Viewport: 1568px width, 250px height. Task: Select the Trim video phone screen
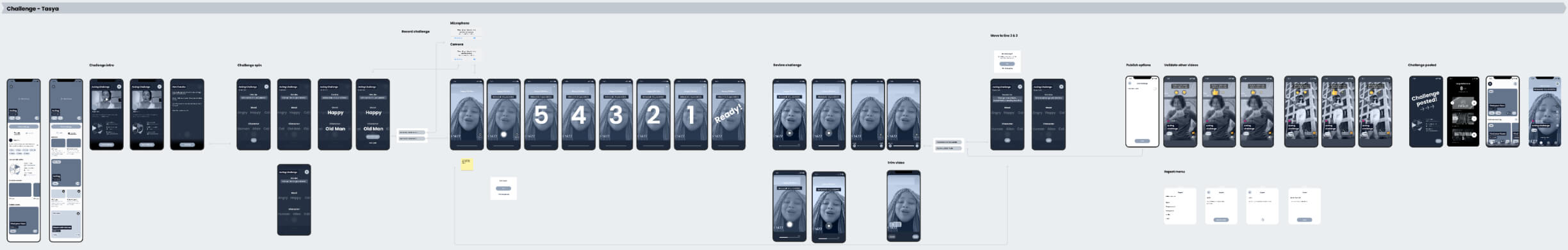[x=904, y=206]
